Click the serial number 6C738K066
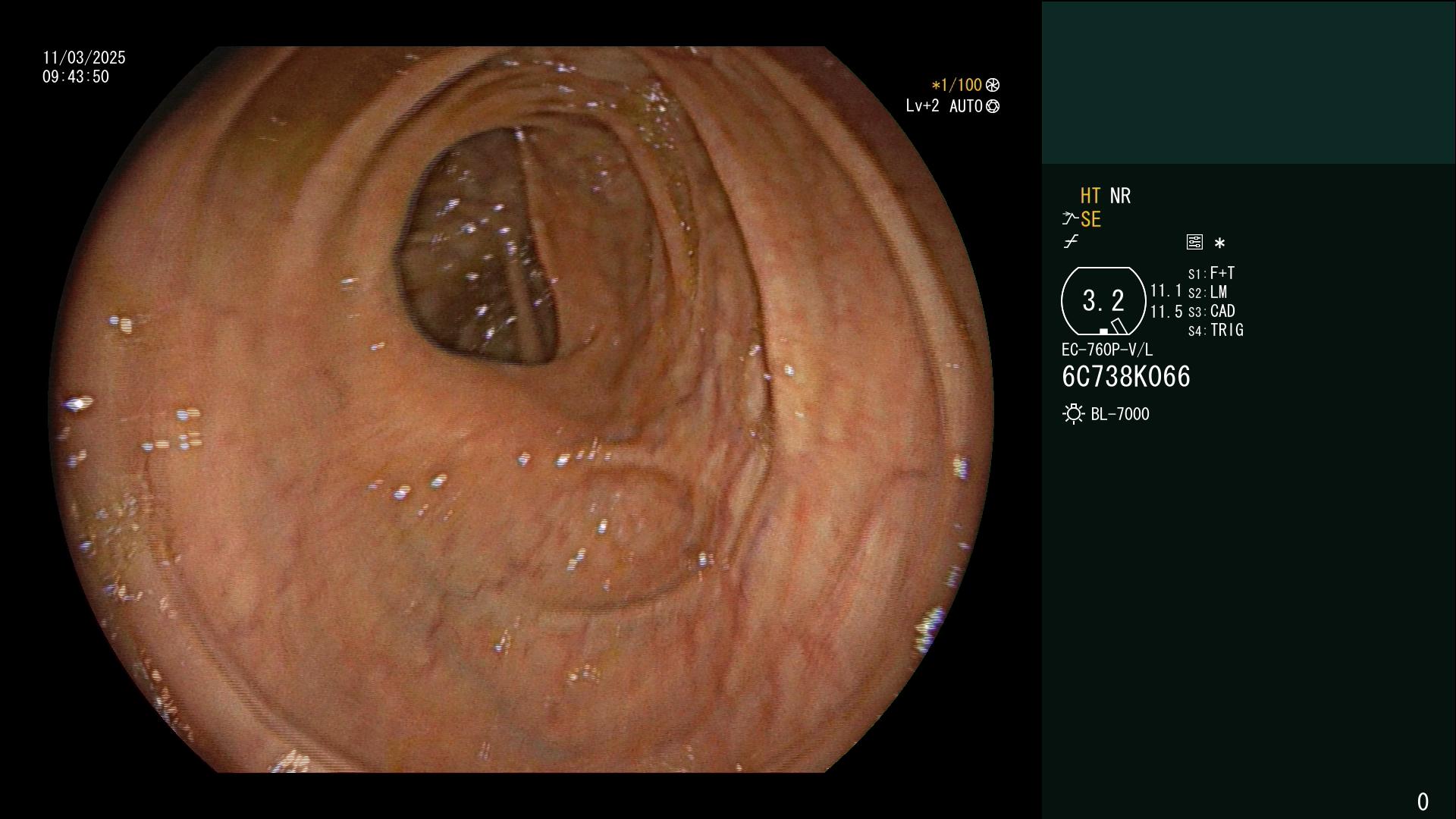1456x819 pixels. tap(1126, 377)
